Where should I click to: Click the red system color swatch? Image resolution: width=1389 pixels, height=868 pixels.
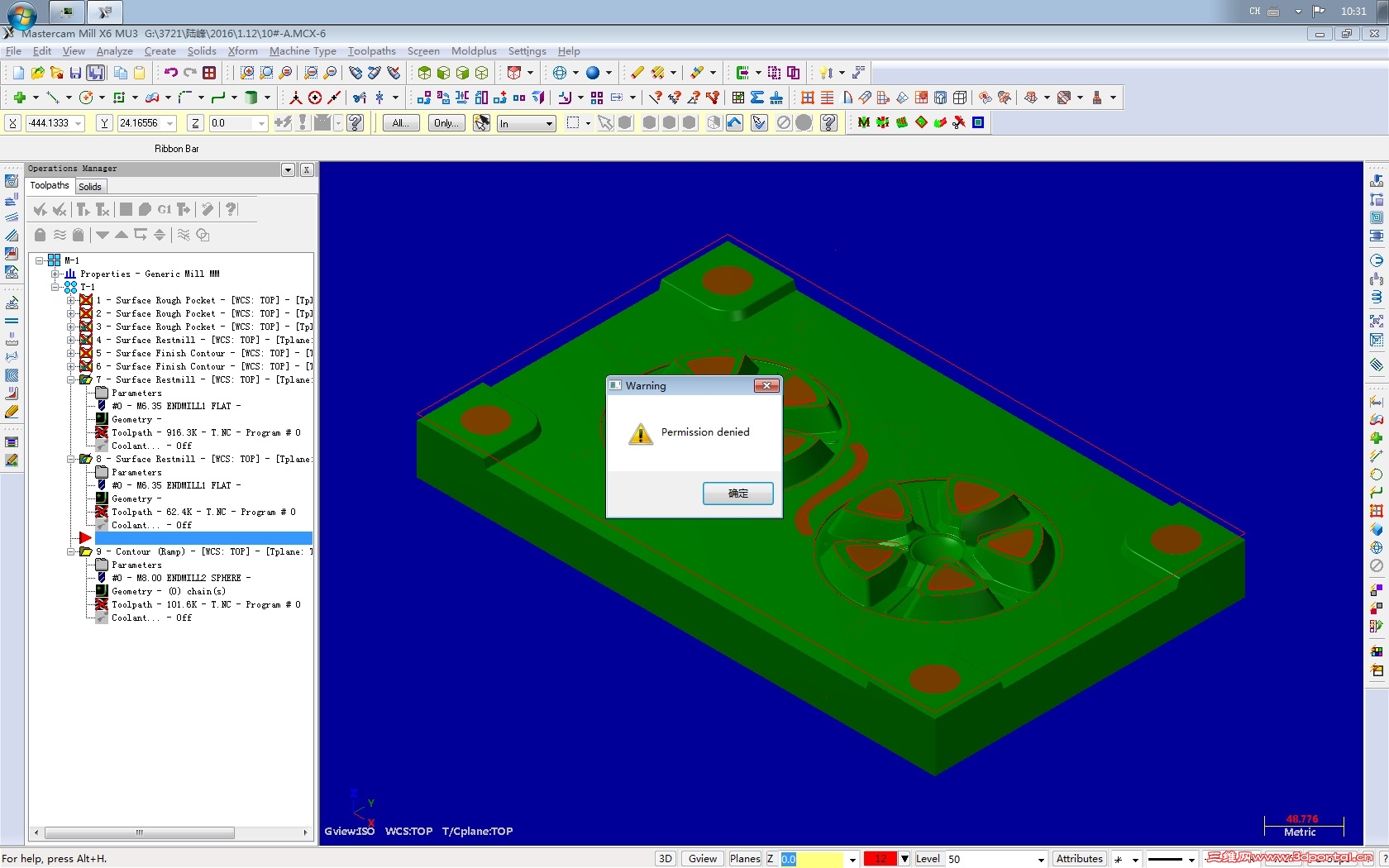pos(881,859)
